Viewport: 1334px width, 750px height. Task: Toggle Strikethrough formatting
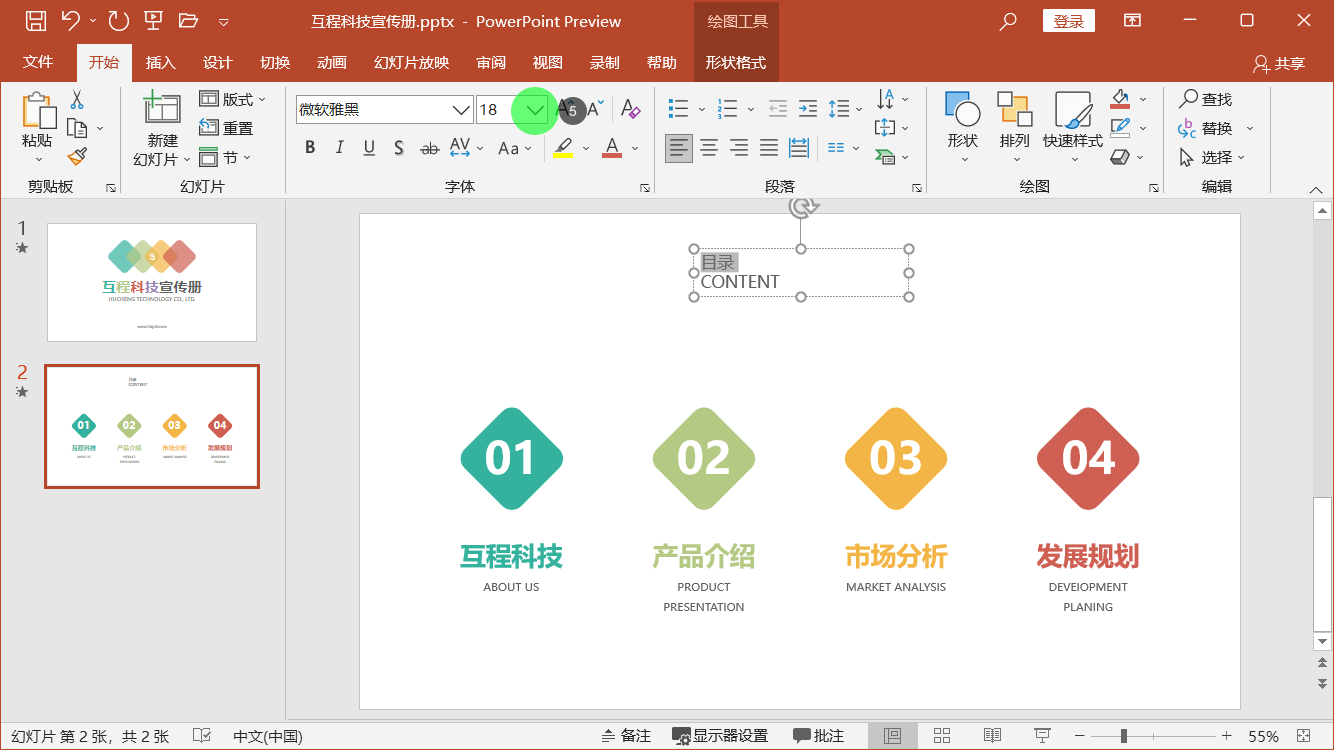[430, 148]
